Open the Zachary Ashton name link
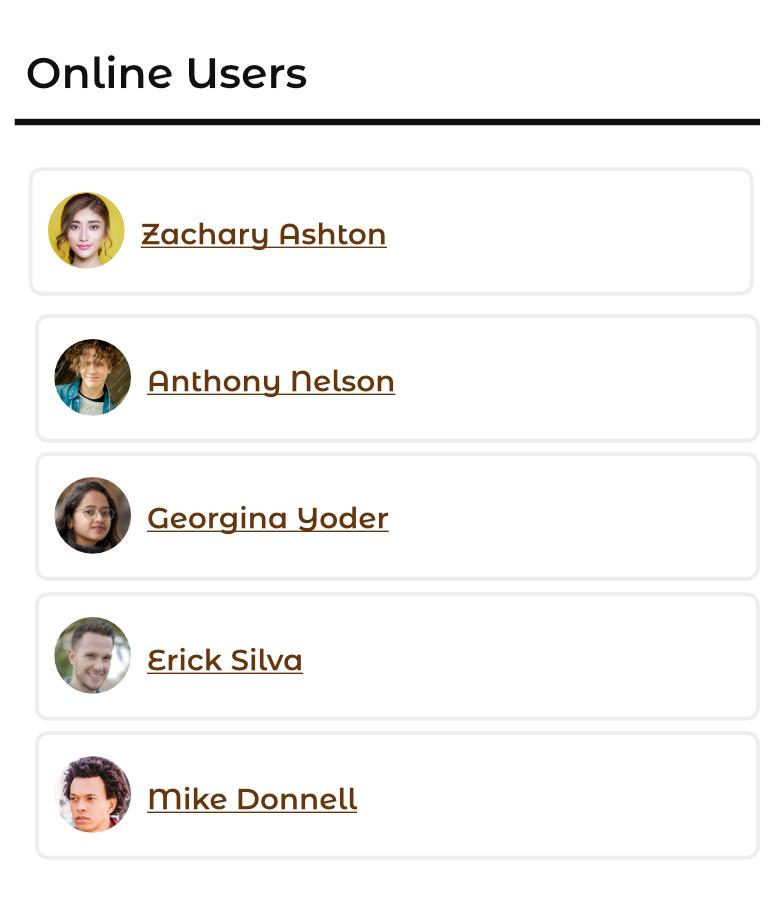The image size is (783, 900). (x=263, y=234)
